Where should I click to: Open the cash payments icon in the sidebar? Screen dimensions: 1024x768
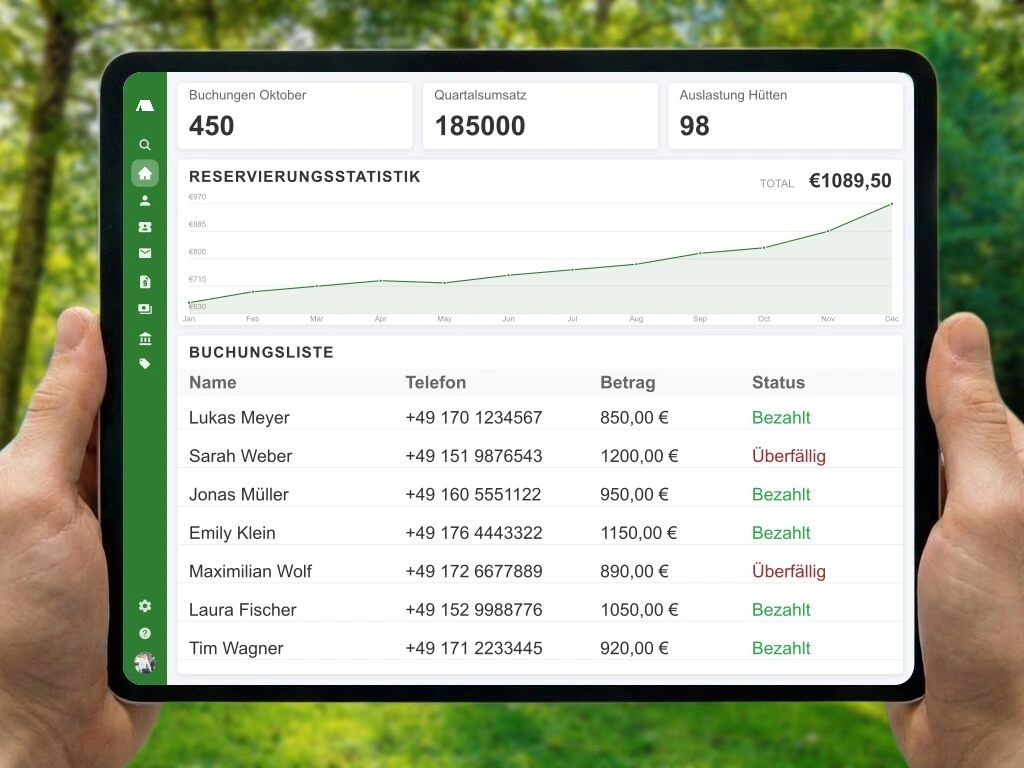click(145, 309)
